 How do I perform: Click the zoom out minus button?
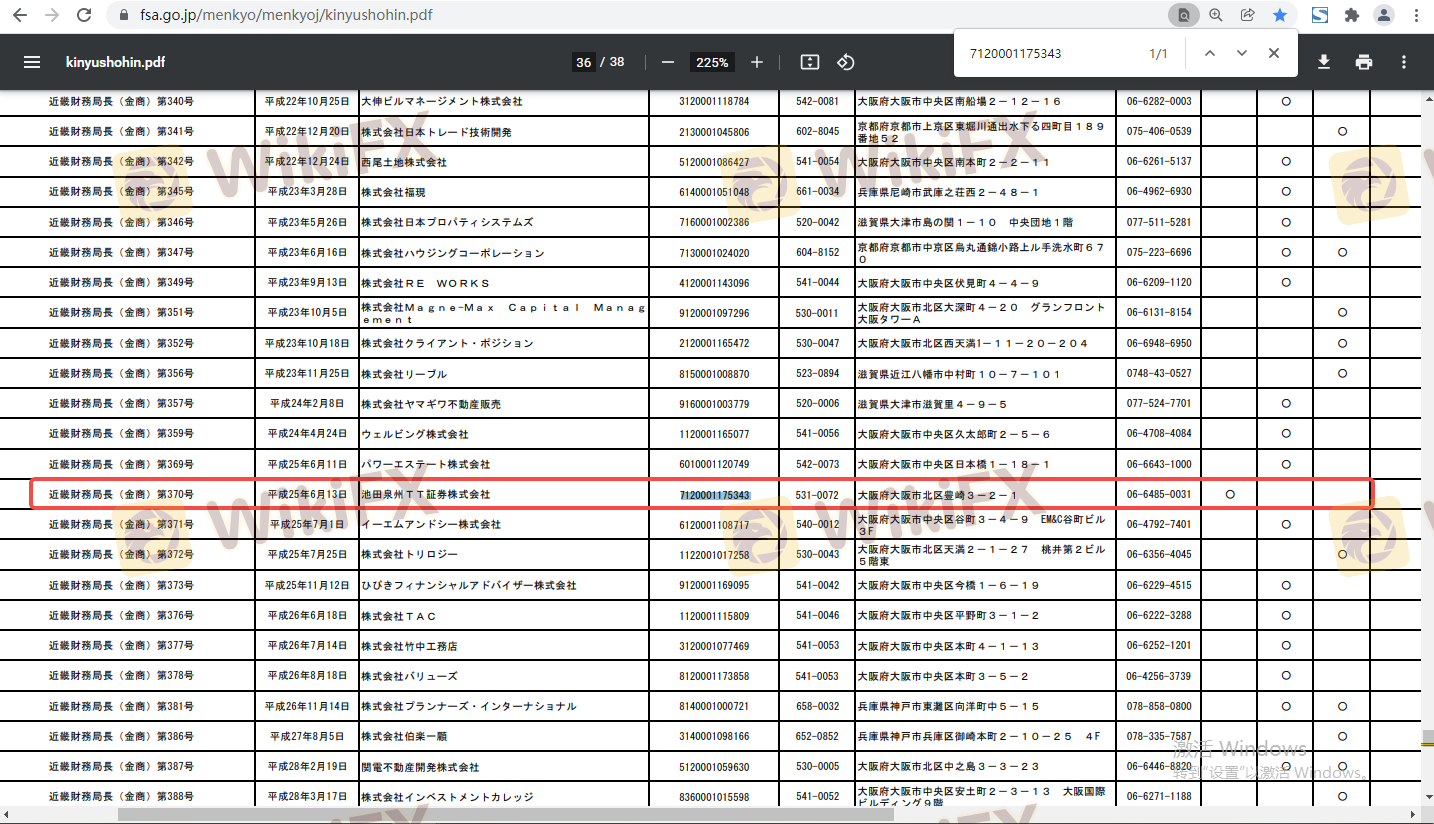point(668,62)
